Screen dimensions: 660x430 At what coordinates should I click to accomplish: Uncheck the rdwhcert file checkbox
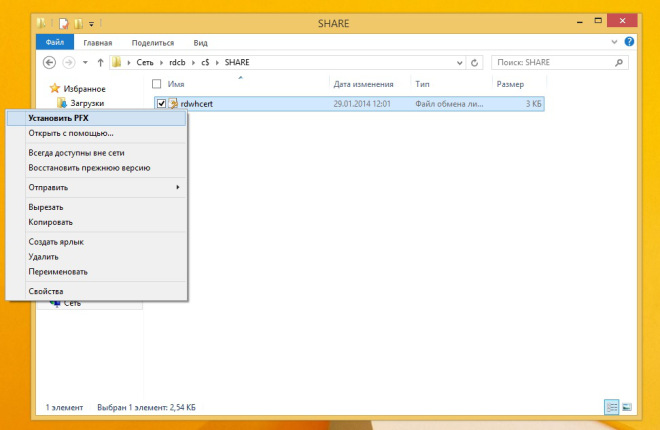[x=161, y=103]
